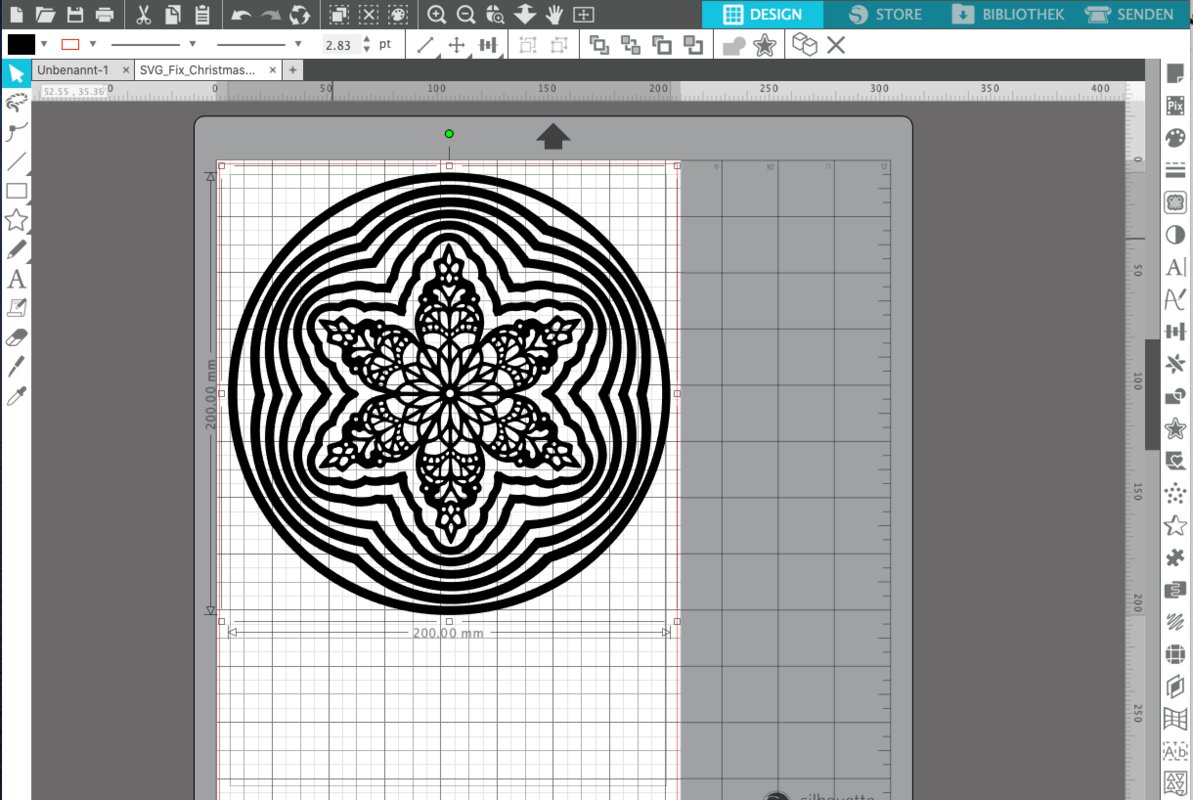
Task: Select the Rectangle drawing tool
Action: point(16,191)
